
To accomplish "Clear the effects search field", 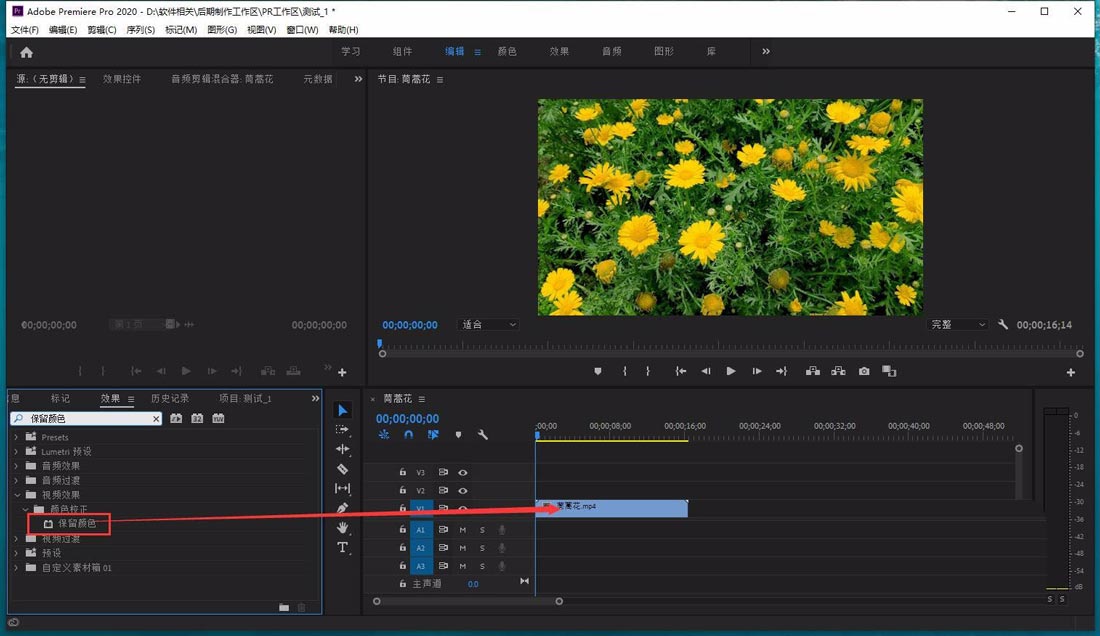I will pyautogui.click(x=156, y=419).
